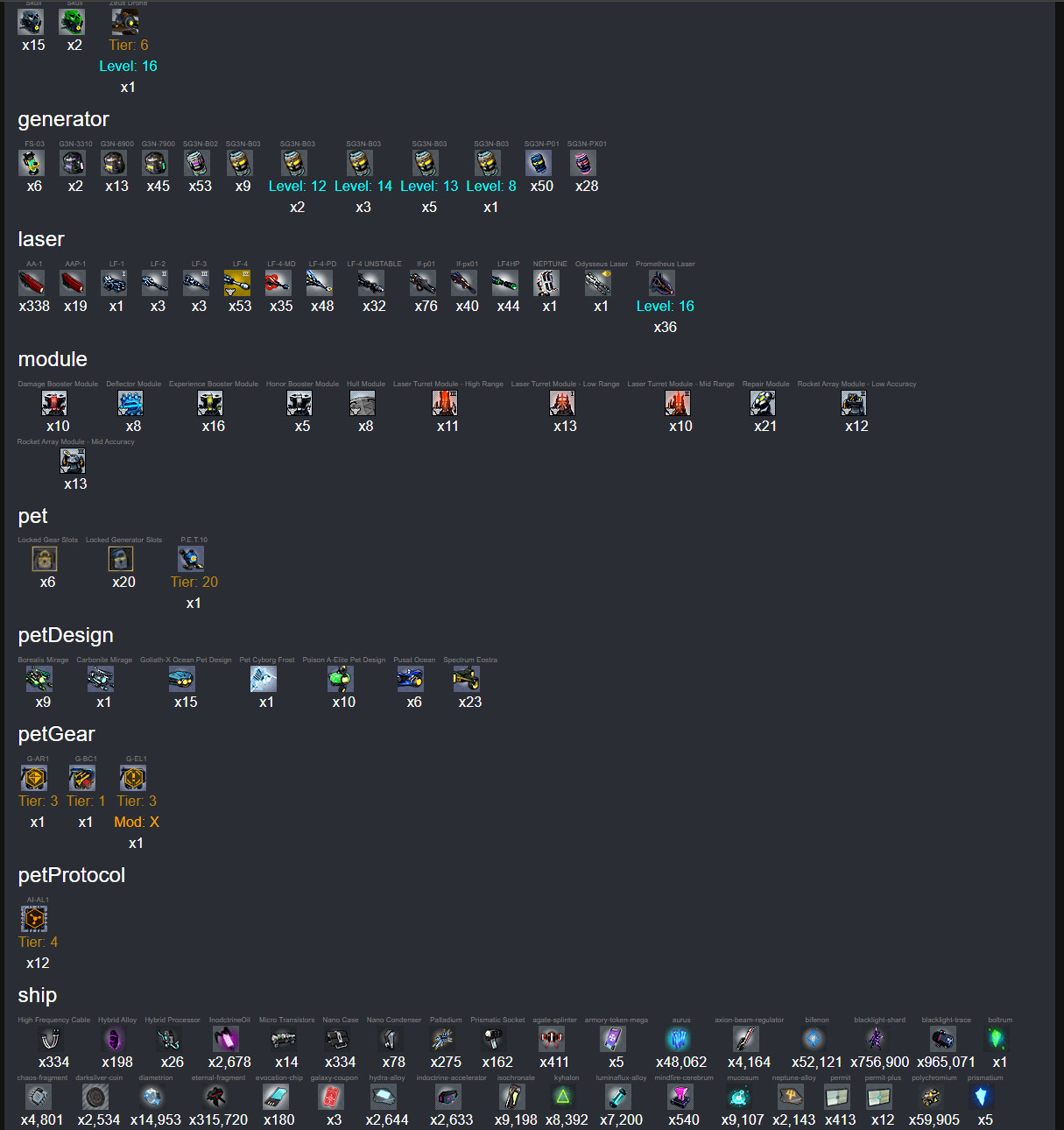This screenshot has height=1130, width=1064.
Task: Select the NEPTUNE laser icon
Action: [x=546, y=283]
